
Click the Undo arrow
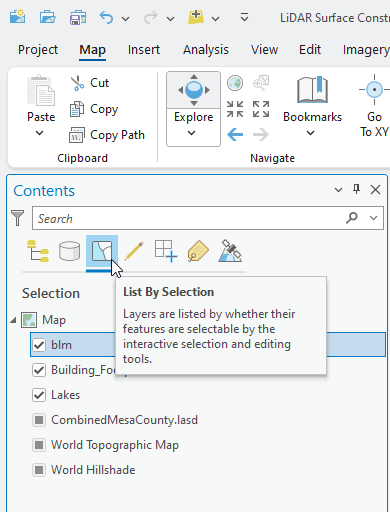coord(106,17)
